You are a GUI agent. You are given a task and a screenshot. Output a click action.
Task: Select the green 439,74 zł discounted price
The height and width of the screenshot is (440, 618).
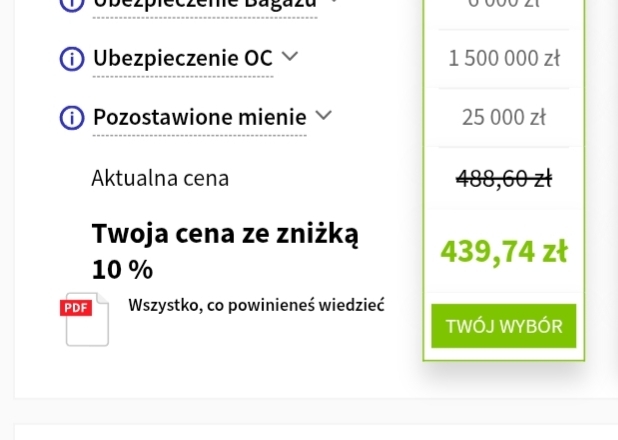(x=504, y=251)
